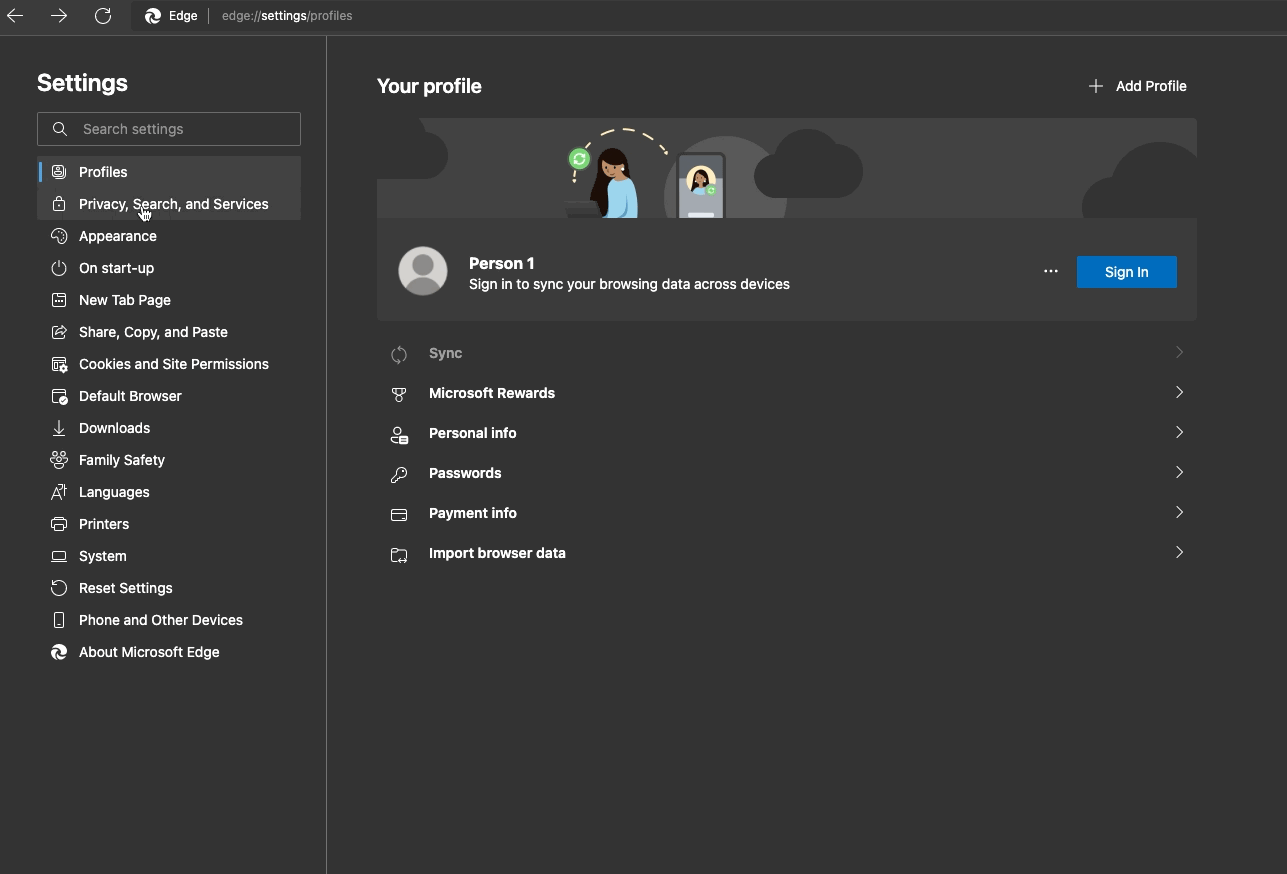Select Share, Copy, and Paste

point(169,332)
